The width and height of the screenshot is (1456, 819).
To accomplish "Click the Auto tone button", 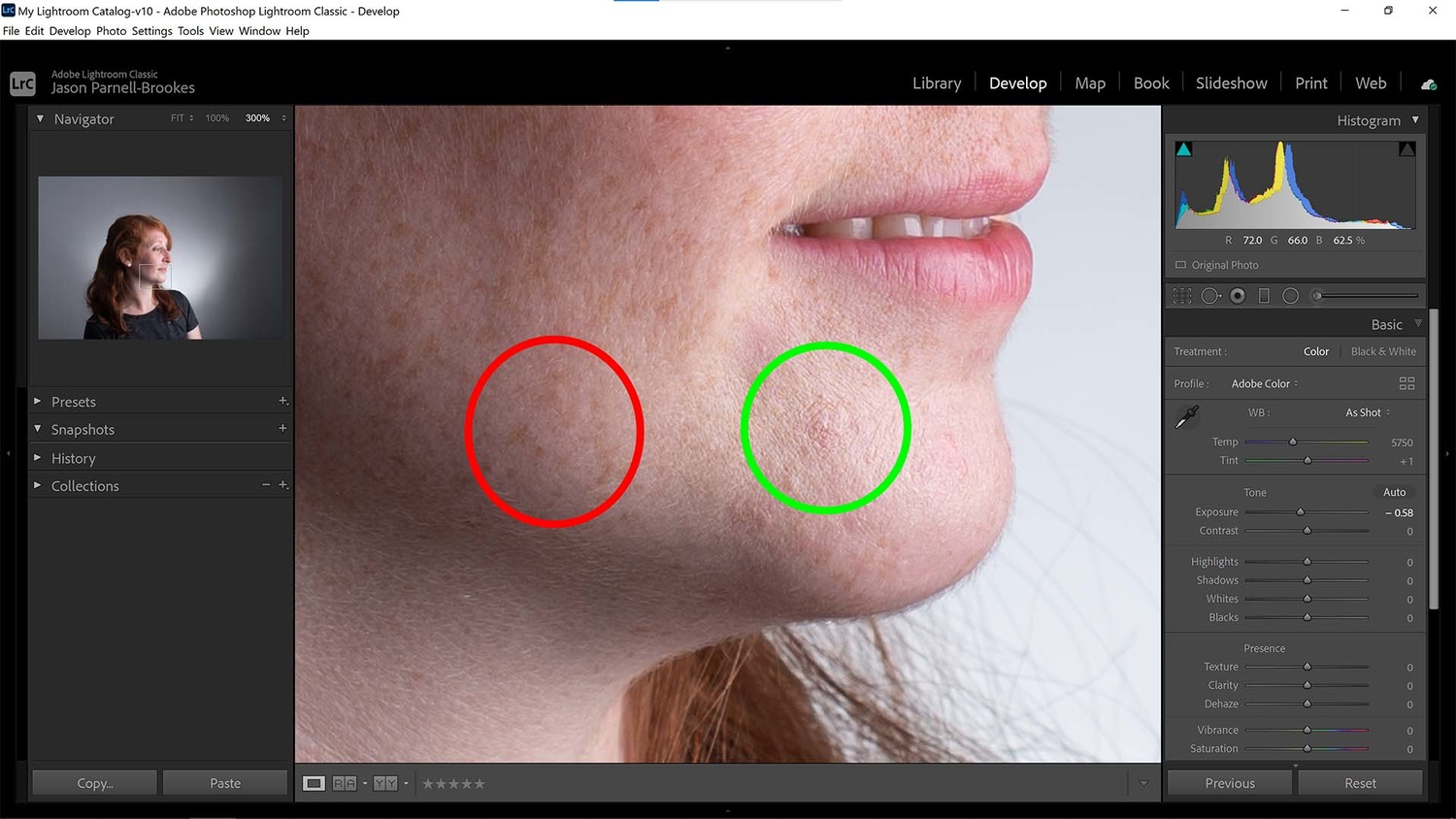I will [1394, 492].
